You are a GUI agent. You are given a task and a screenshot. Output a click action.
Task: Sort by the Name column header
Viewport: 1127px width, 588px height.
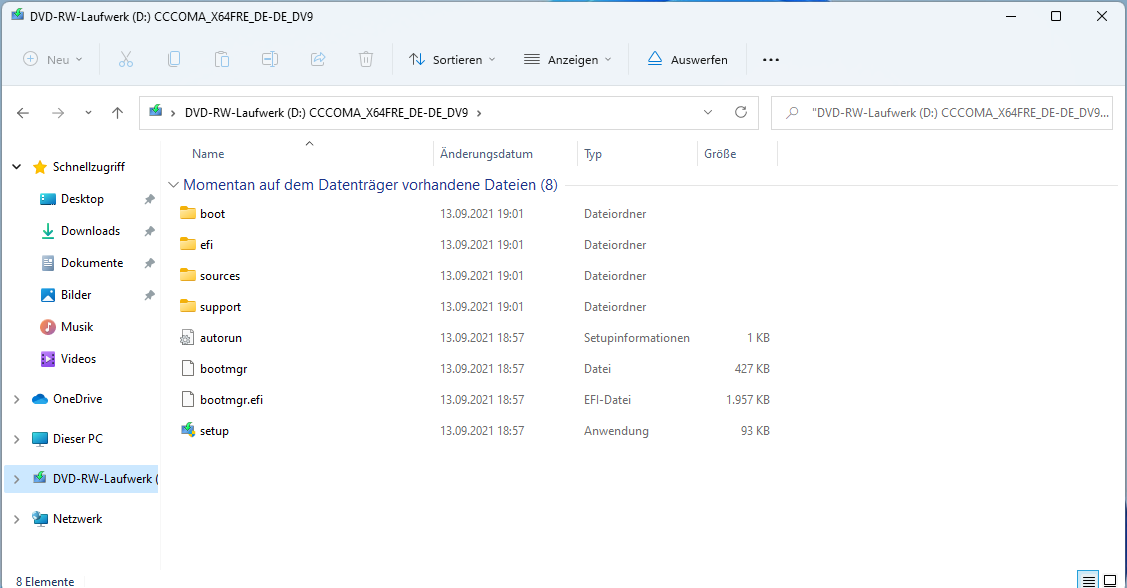point(208,154)
